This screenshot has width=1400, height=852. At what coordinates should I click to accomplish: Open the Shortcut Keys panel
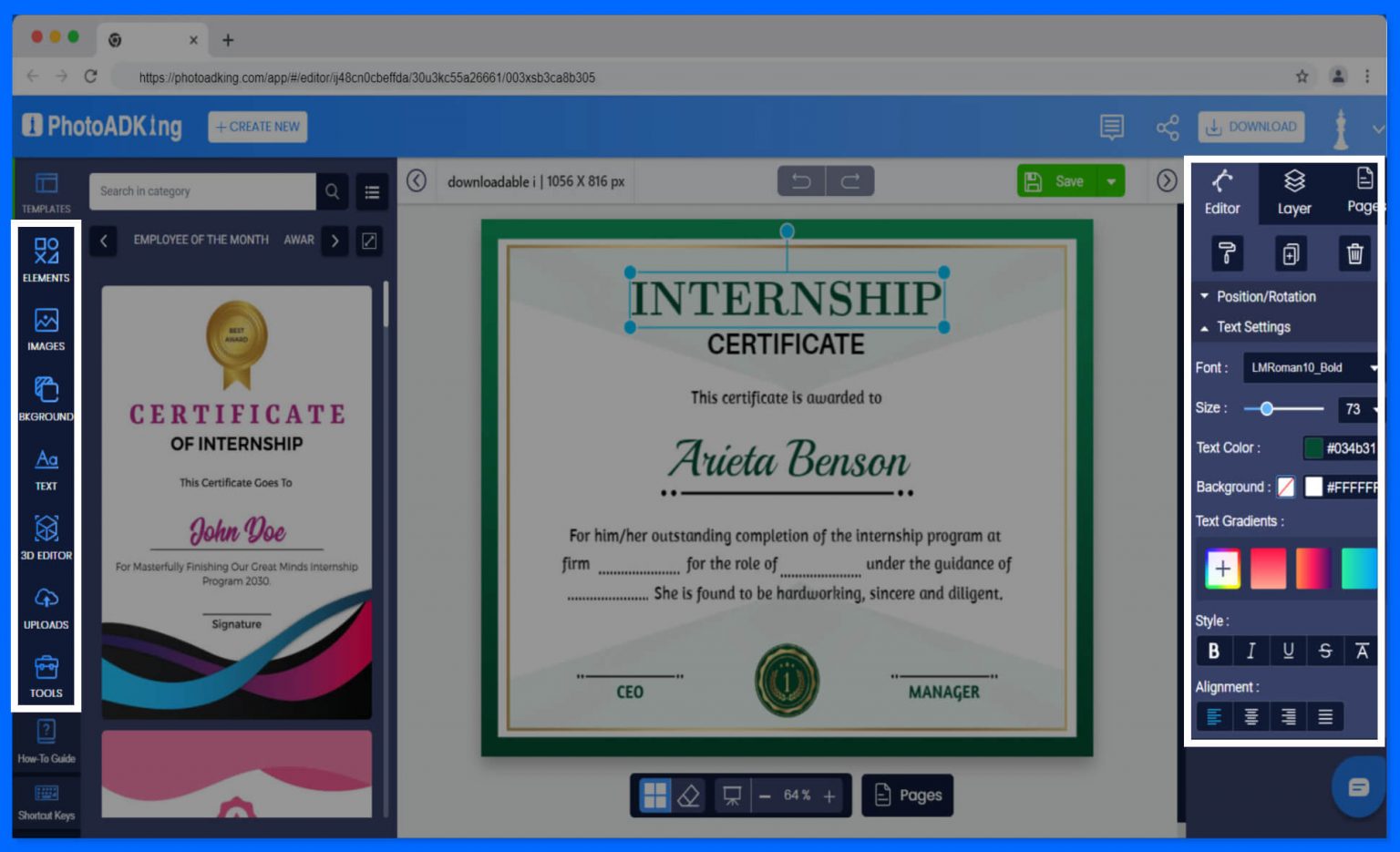(x=46, y=802)
